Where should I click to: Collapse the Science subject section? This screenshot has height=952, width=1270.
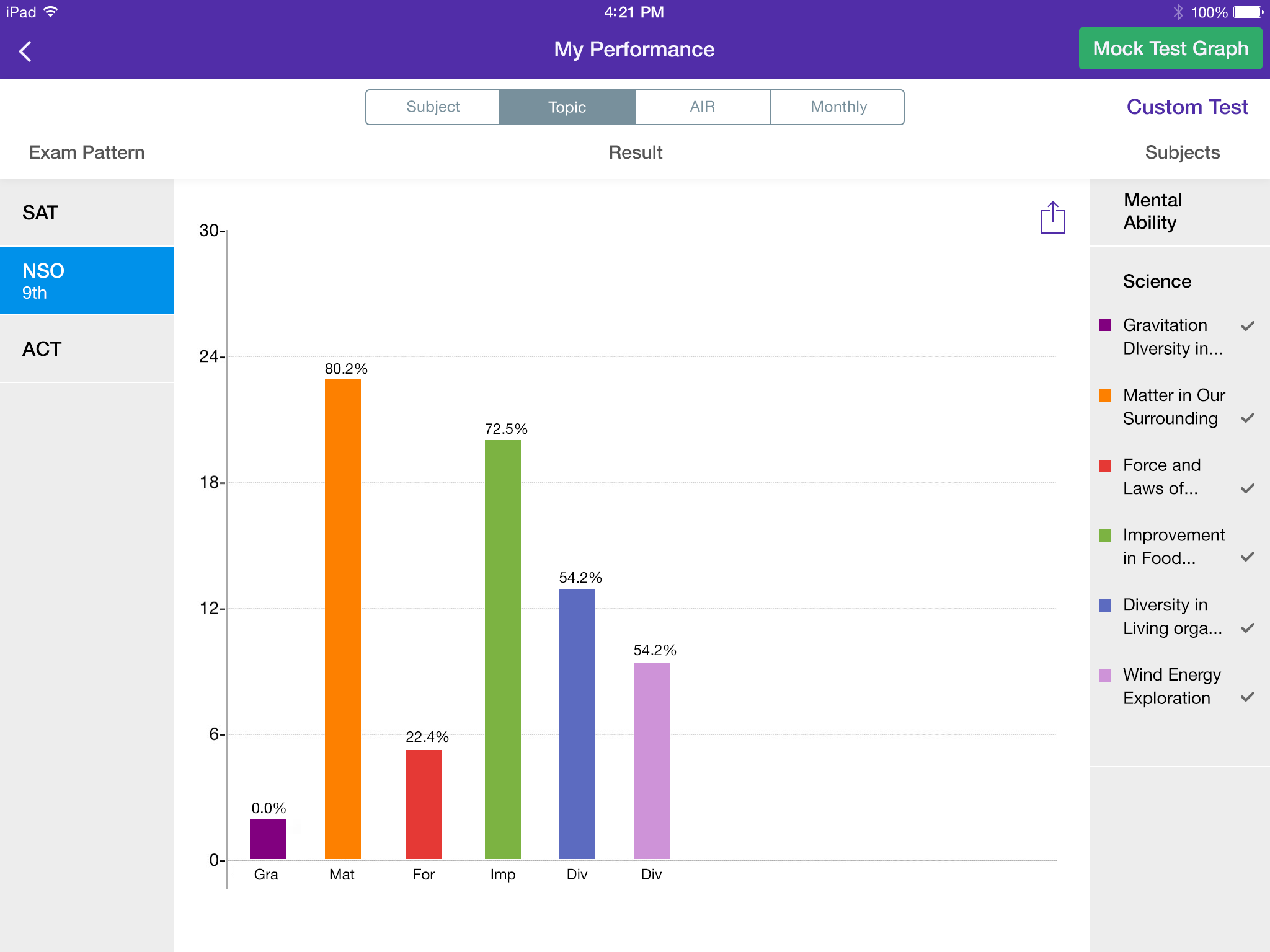point(1157,281)
